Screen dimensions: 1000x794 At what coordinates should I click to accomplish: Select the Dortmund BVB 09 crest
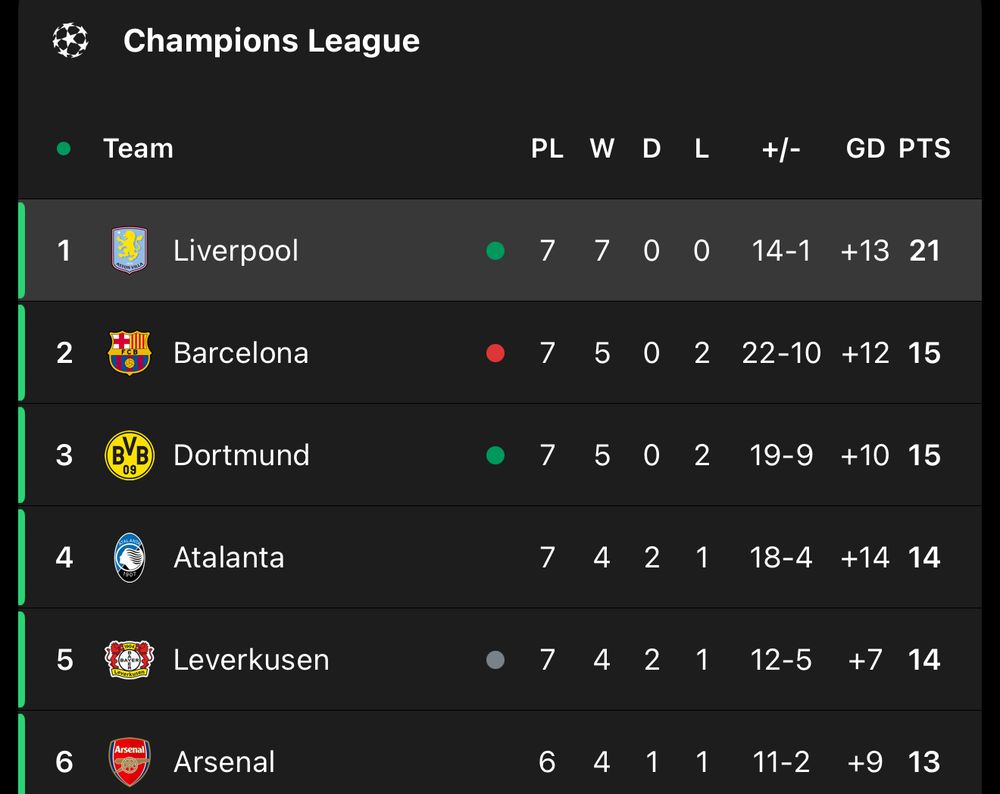tap(129, 455)
